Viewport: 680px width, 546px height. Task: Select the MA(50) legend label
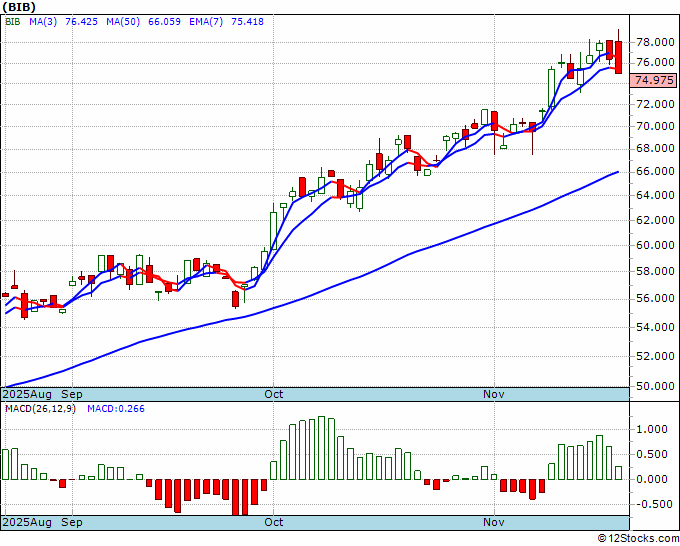click(123, 21)
